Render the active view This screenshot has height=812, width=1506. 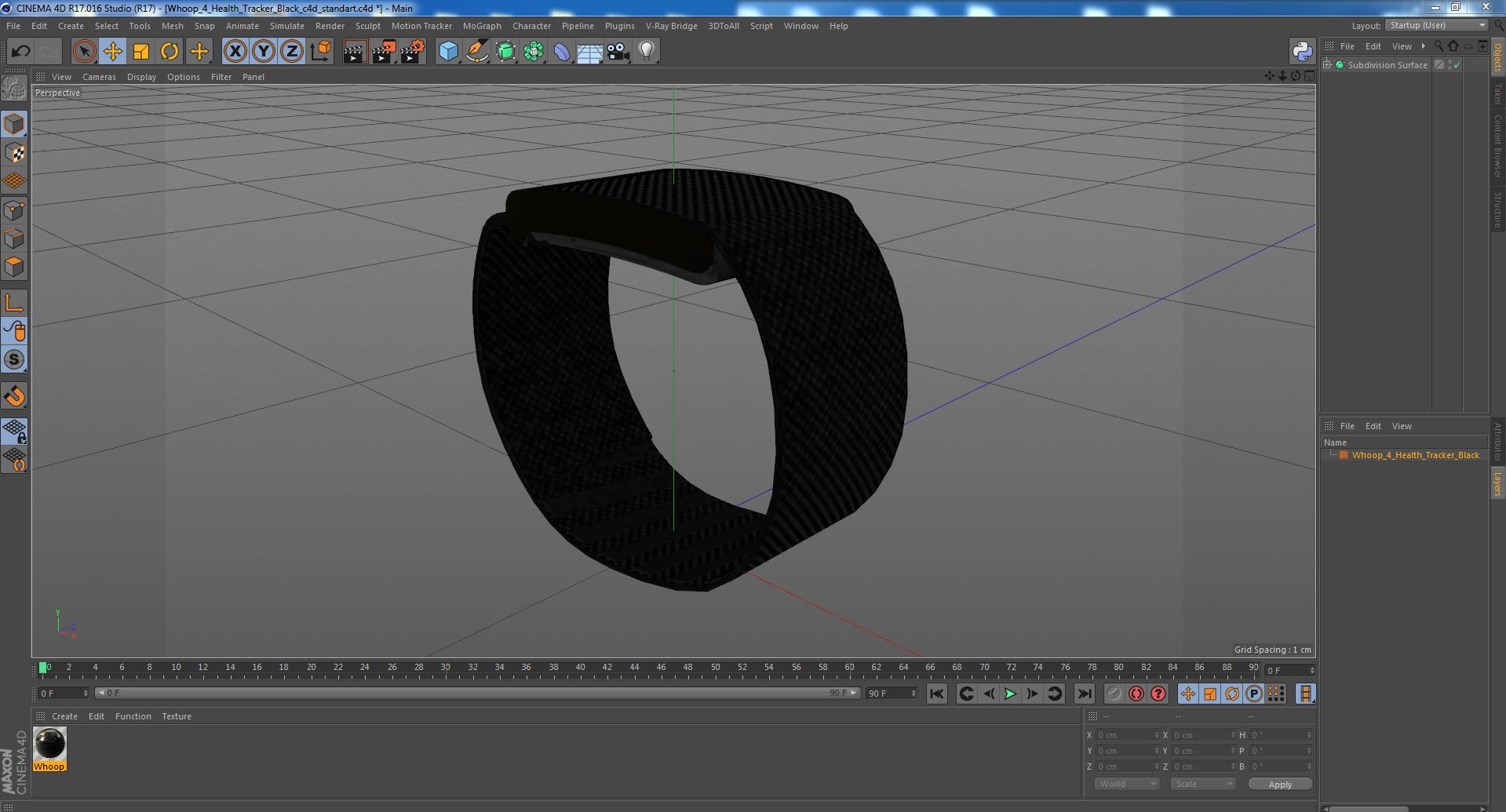pyautogui.click(x=355, y=52)
